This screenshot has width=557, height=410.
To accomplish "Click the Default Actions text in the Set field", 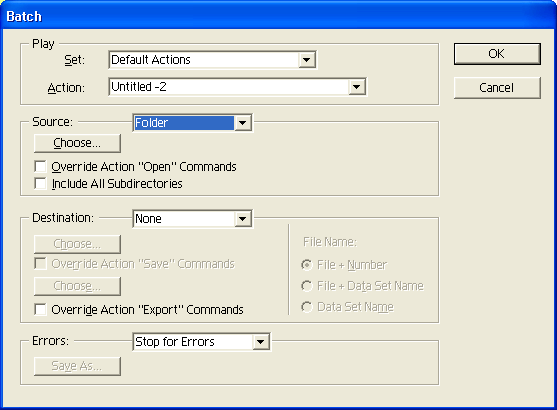I will tap(151, 60).
